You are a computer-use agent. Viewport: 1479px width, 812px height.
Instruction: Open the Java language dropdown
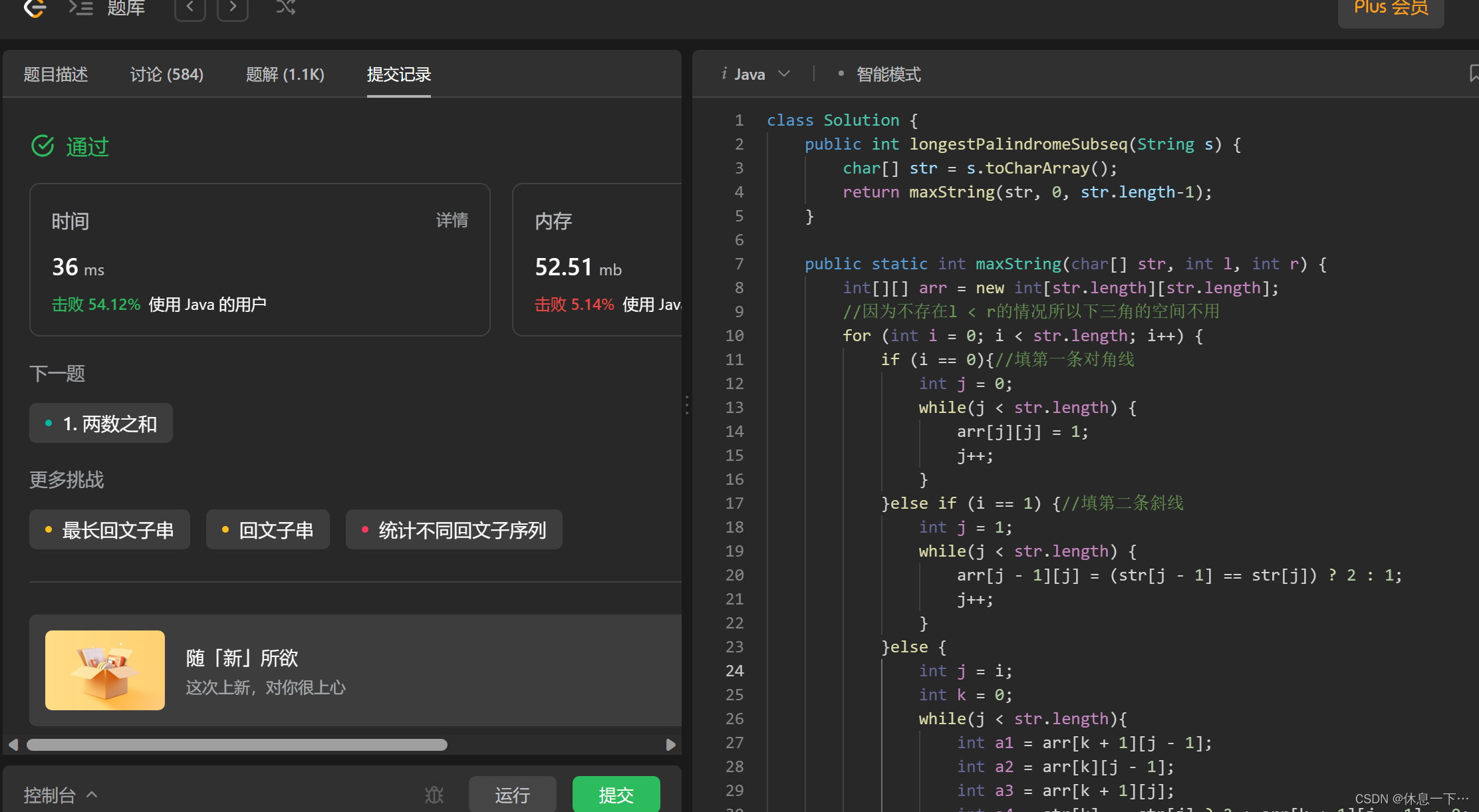coord(756,74)
